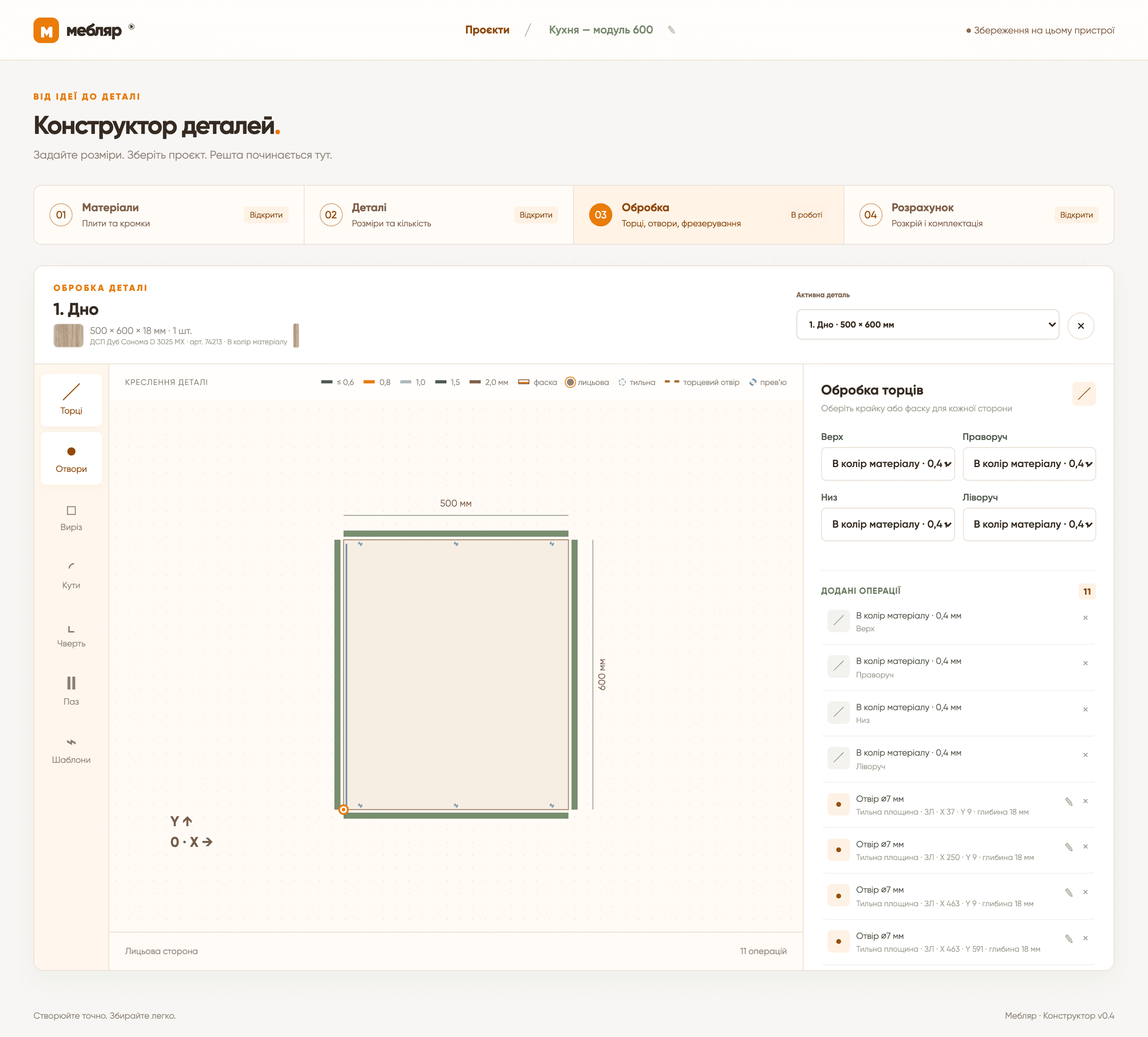The image size is (1148, 1037).
Task: Toggle прев'ю in drawing legend
Action: pos(768,382)
